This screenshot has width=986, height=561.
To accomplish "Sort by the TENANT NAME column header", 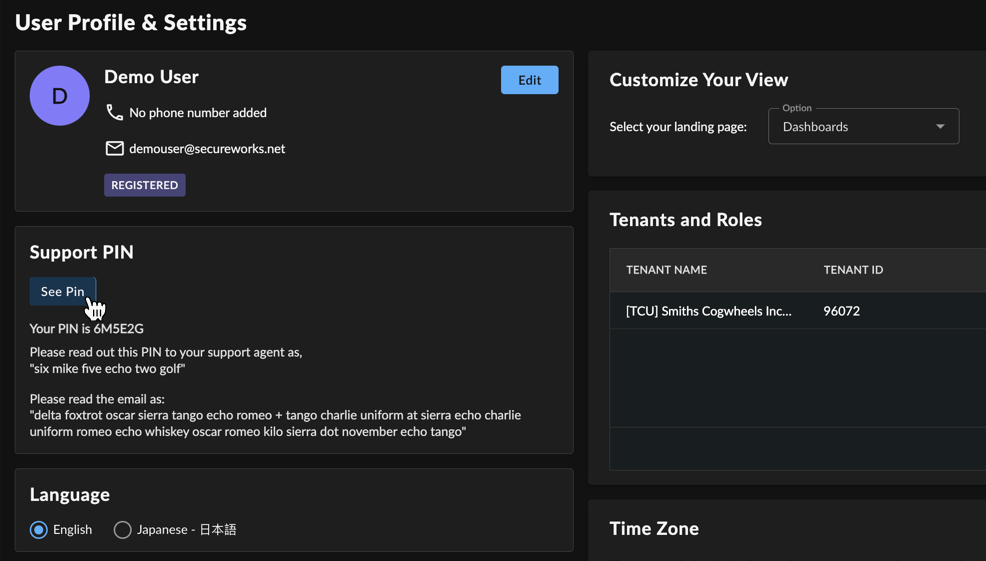I will pos(667,270).
